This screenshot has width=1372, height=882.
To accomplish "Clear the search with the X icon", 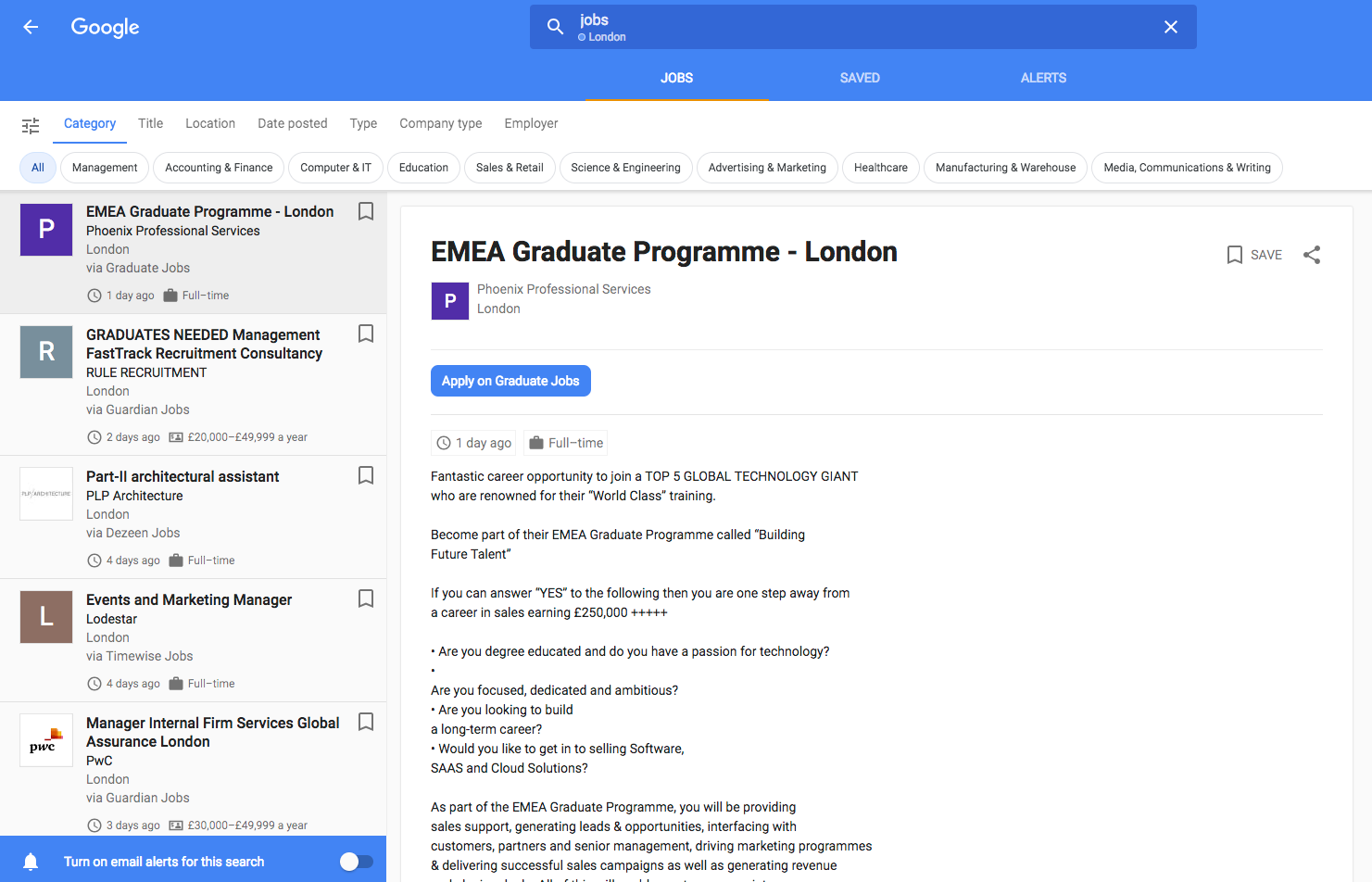I will (1171, 27).
